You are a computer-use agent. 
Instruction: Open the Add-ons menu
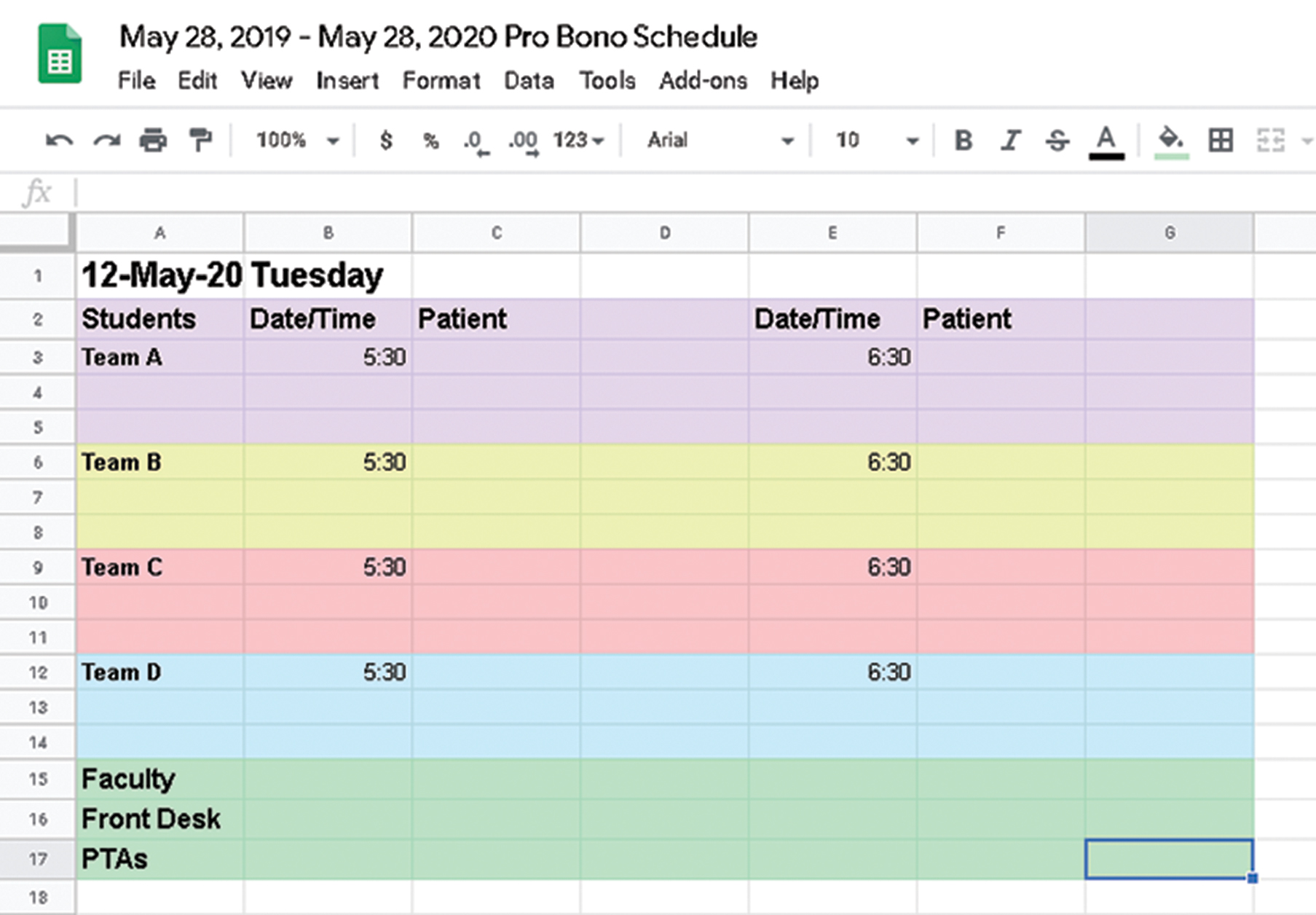pos(703,80)
